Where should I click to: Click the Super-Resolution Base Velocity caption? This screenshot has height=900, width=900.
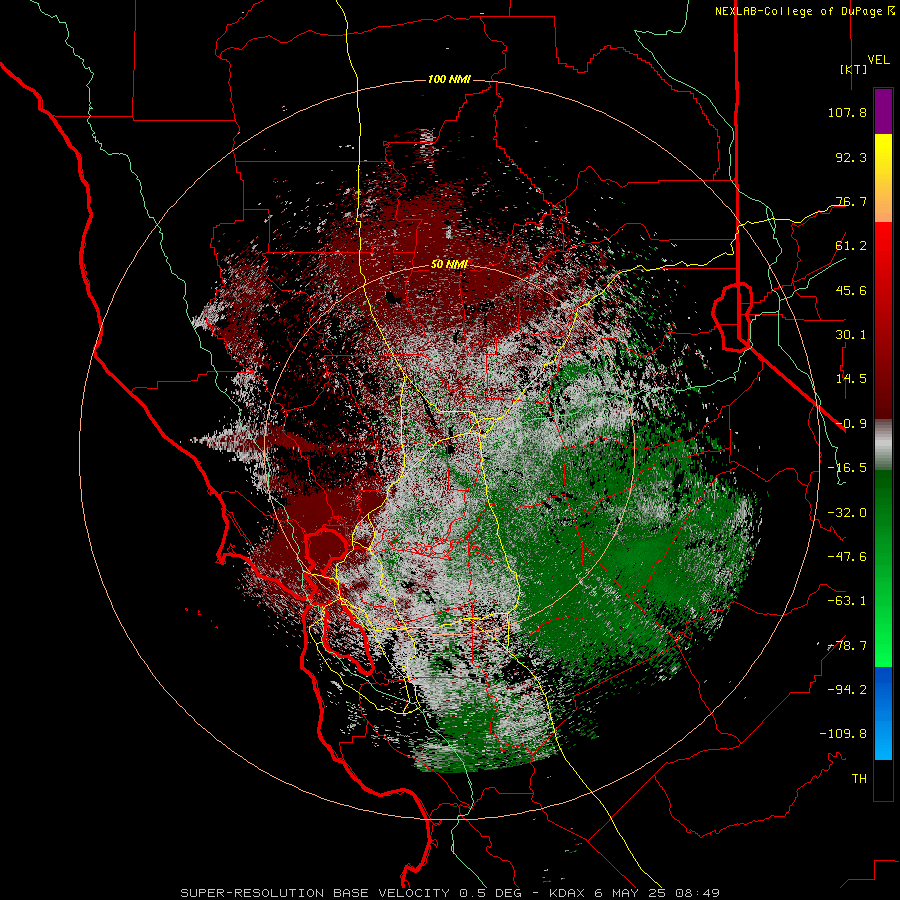450,893
